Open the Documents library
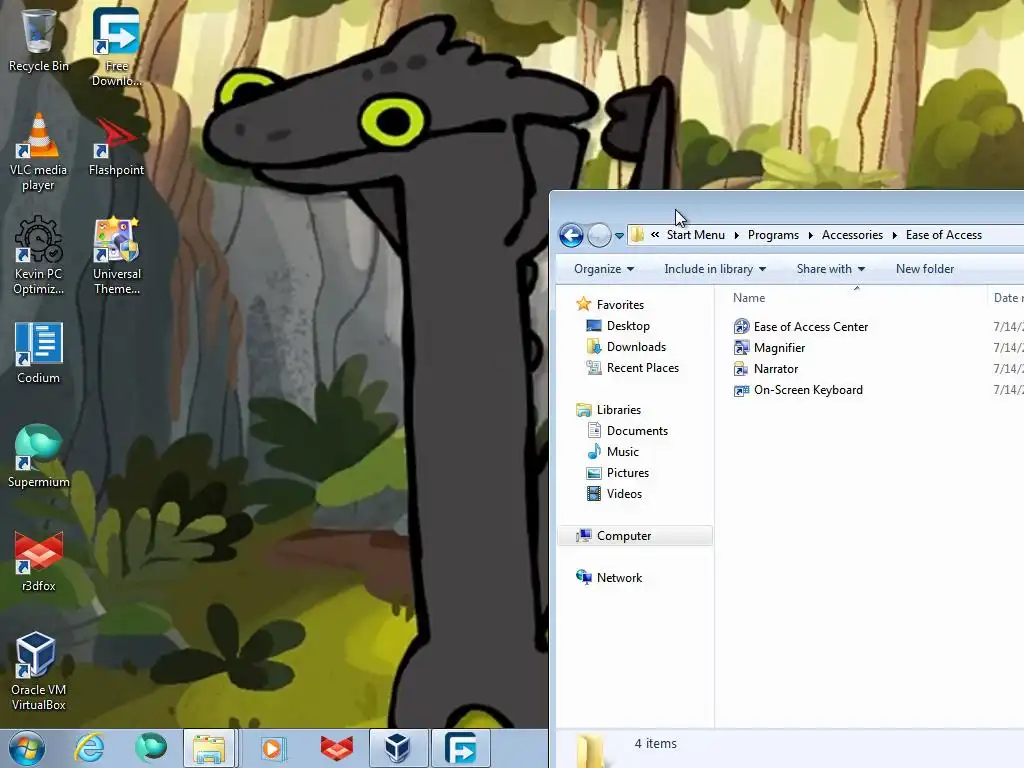This screenshot has width=1024, height=768. click(x=628, y=430)
